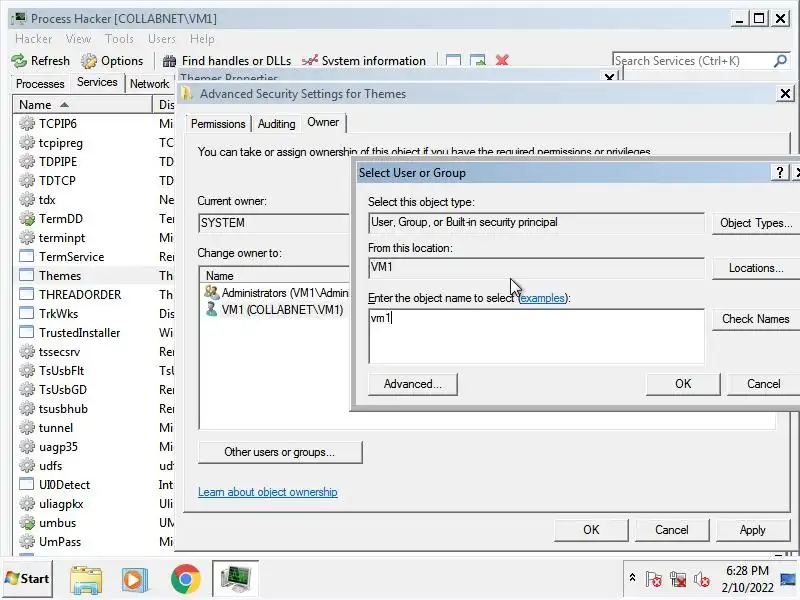800x600 pixels.
Task: Open the Permissions tab
Action: click(x=218, y=124)
